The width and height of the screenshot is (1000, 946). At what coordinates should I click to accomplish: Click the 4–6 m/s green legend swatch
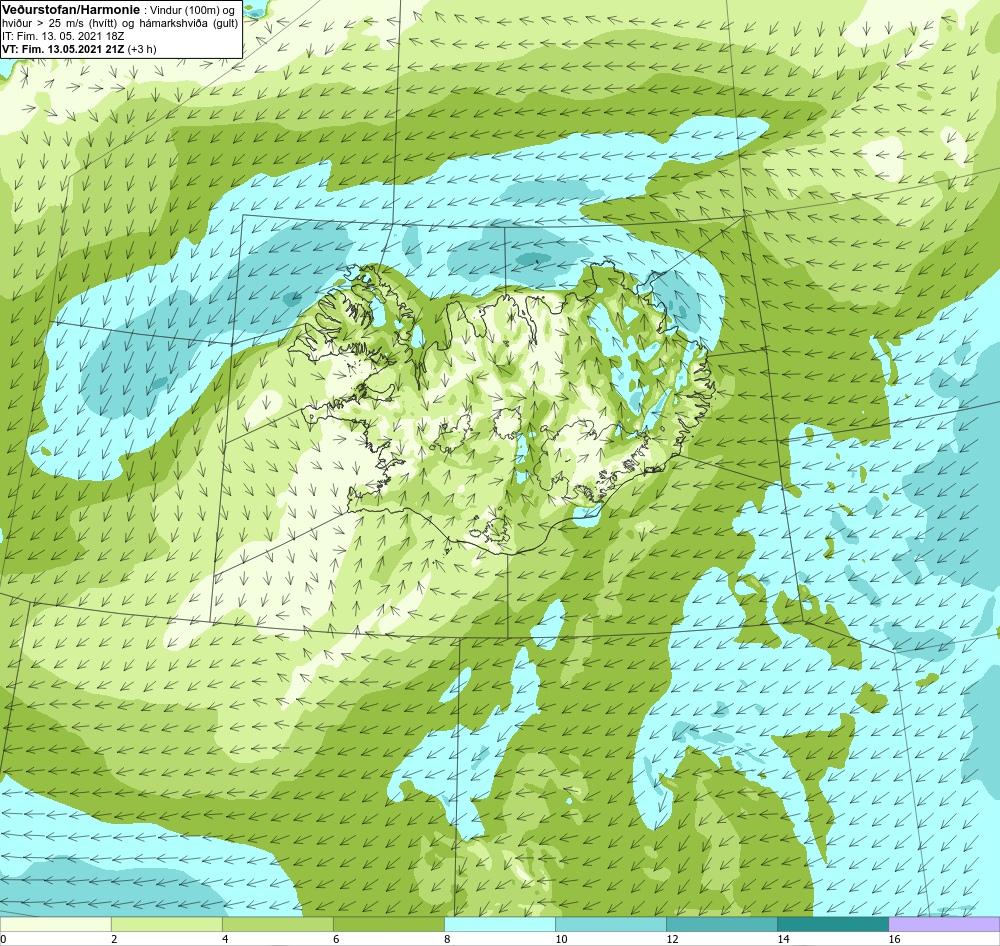pos(278,924)
